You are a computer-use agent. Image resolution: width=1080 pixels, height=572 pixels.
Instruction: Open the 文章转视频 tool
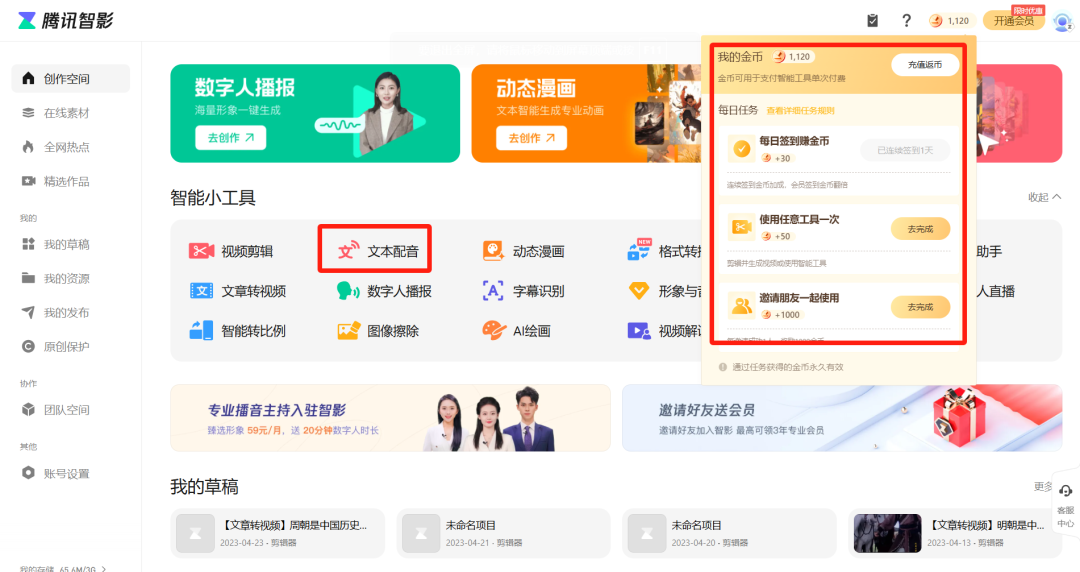point(238,291)
